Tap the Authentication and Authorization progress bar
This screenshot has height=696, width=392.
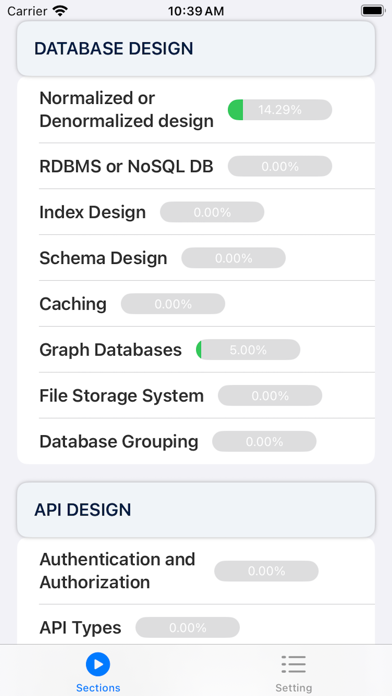(x=266, y=571)
